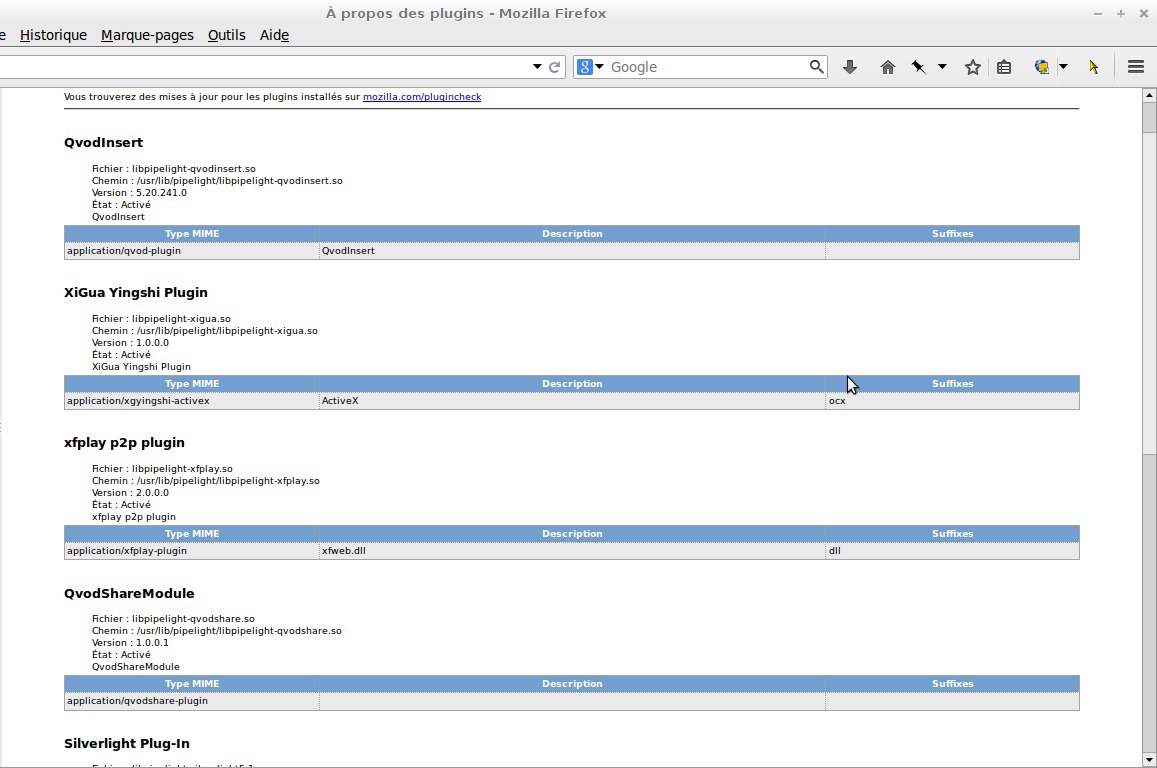Click the dll suffix cell

point(952,551)
